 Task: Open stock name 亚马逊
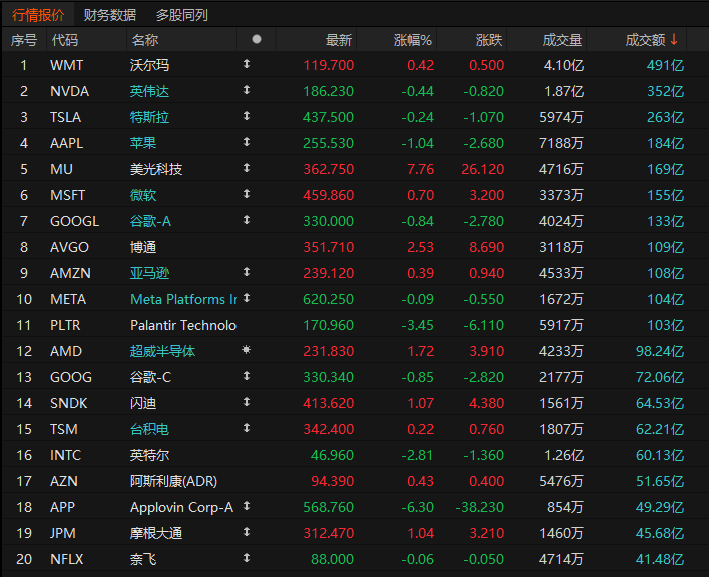(149, 273)
